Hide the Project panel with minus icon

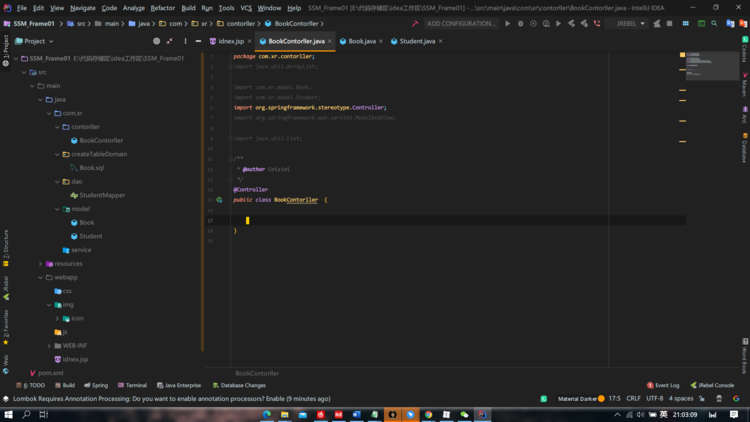coord(198,41)
